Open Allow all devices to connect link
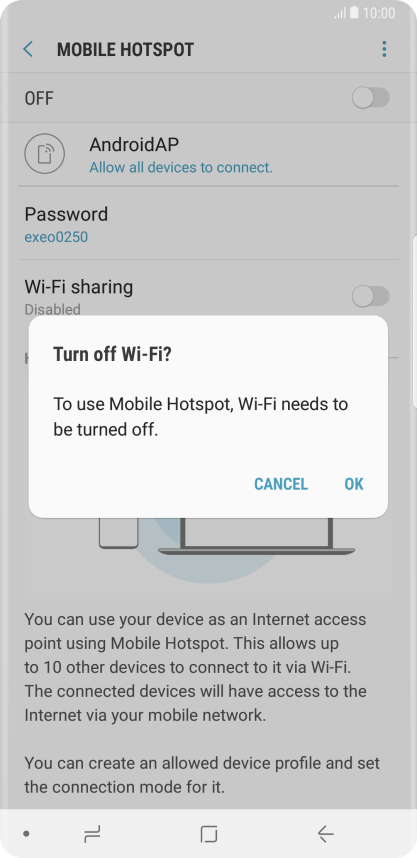Viewport: 417px width, 858px height. click(181, 167)
